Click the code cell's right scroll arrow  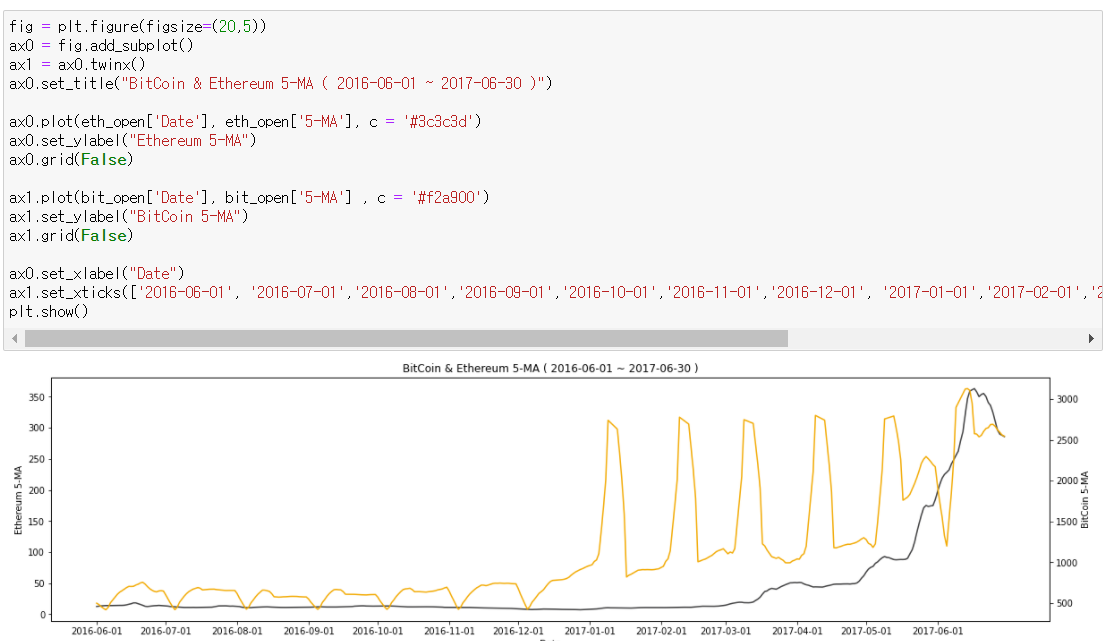click(x=1091, y=339)
